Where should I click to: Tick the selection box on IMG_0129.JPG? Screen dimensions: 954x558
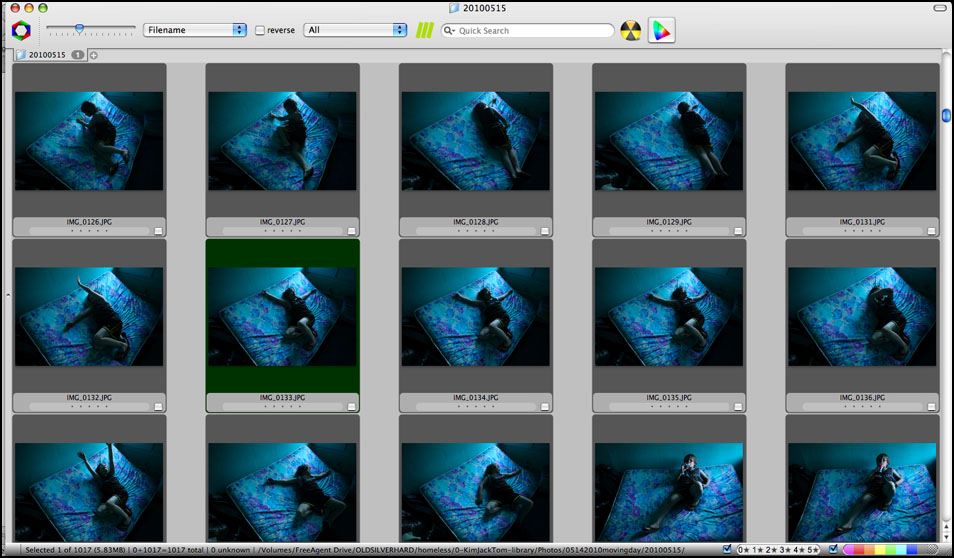coord(738,231)
